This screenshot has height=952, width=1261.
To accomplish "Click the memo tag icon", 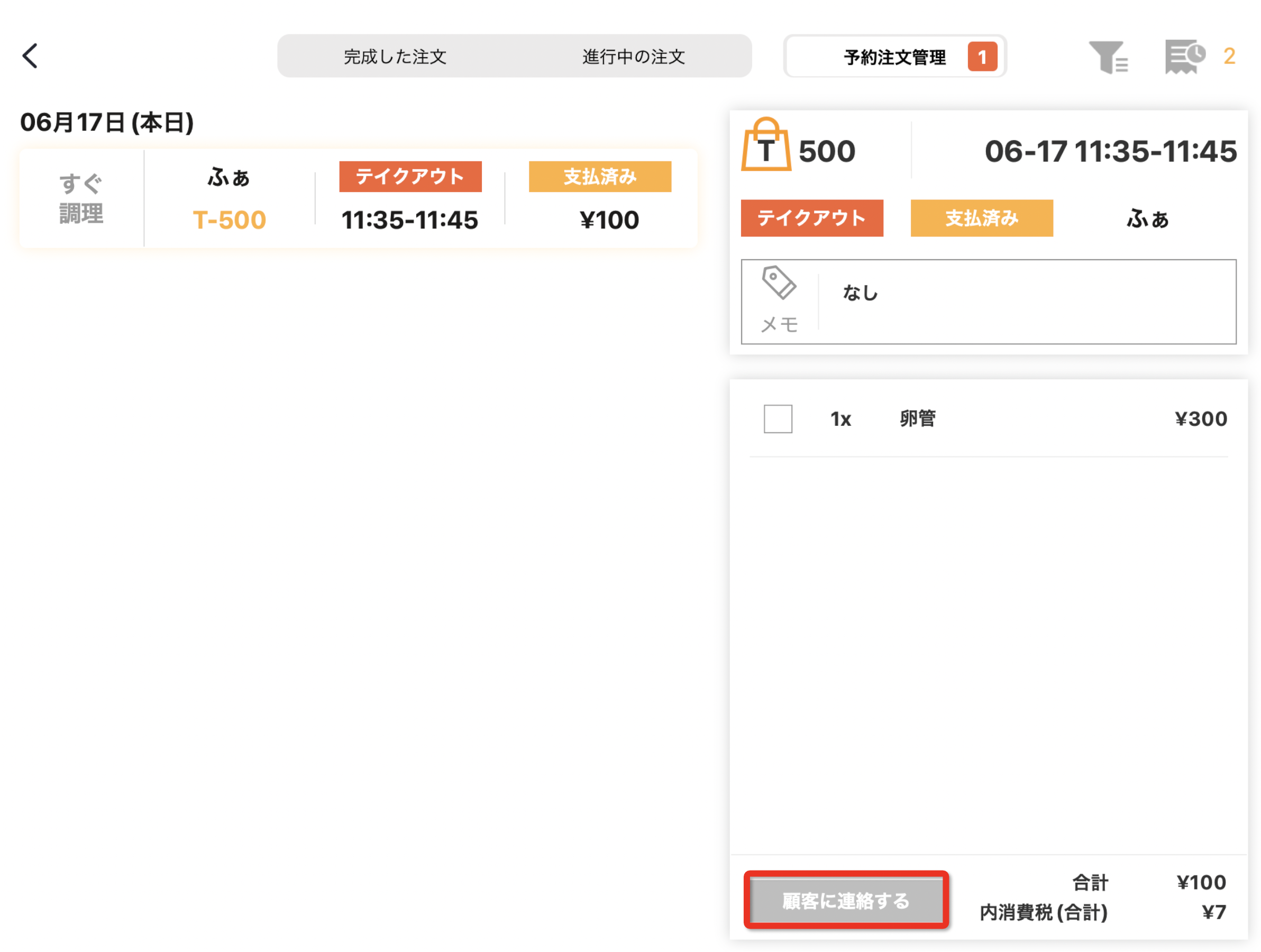I will (779, 282).
